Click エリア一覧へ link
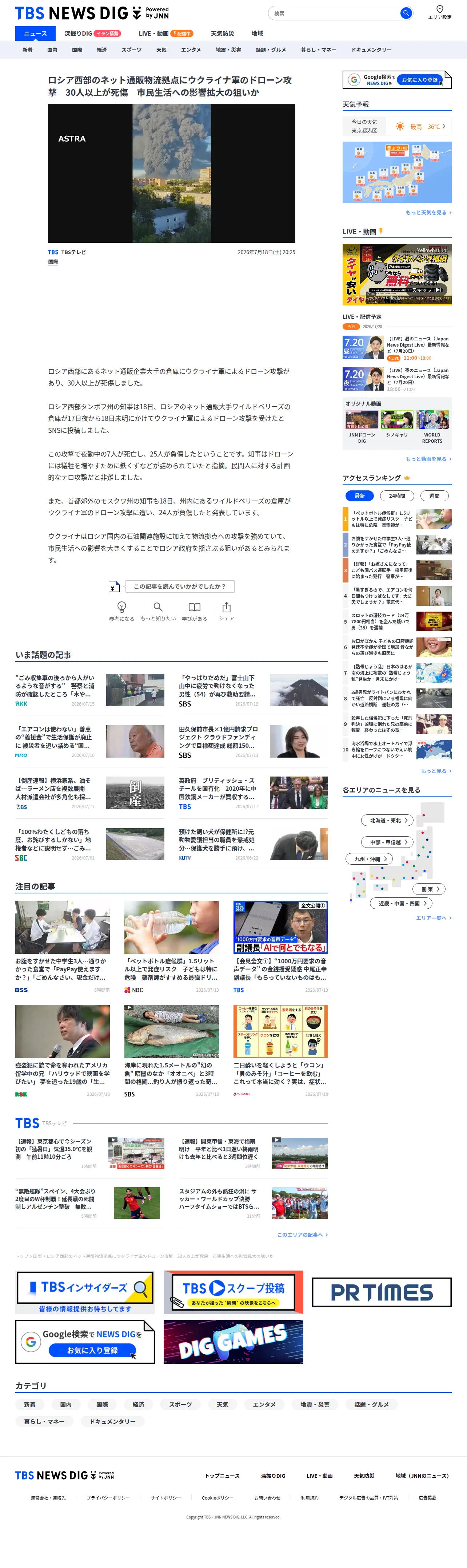 [434, 918]
